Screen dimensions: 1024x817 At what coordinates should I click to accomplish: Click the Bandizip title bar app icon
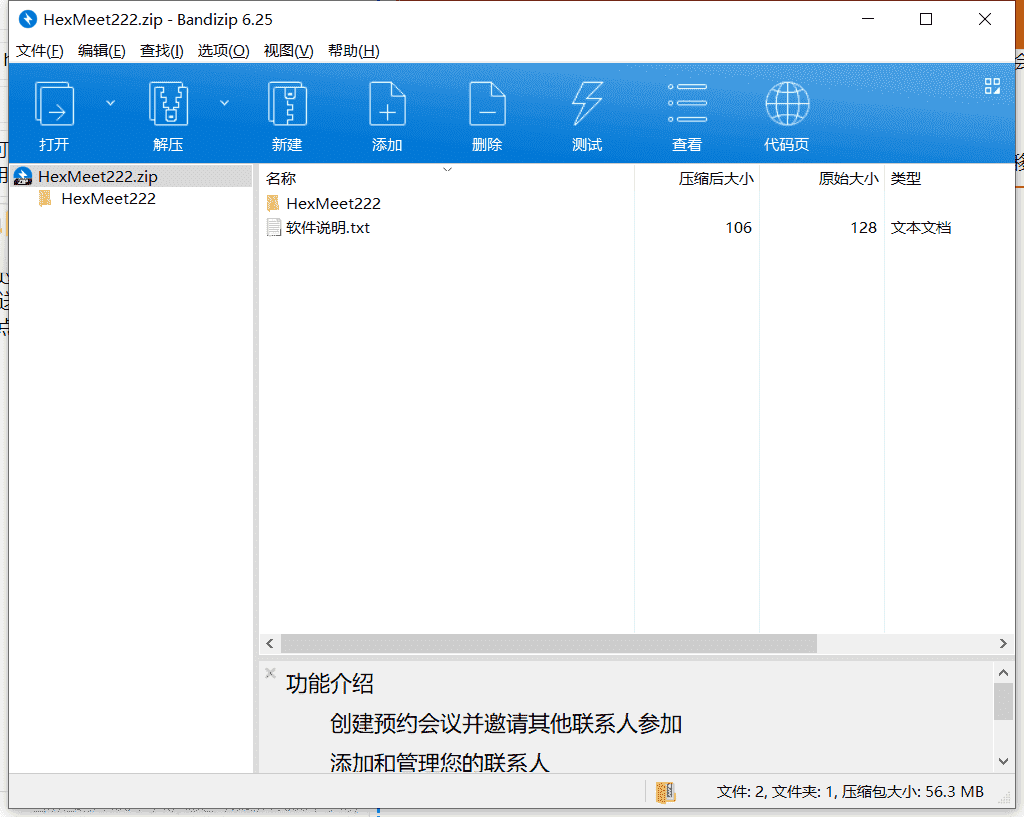coord(27,20)
